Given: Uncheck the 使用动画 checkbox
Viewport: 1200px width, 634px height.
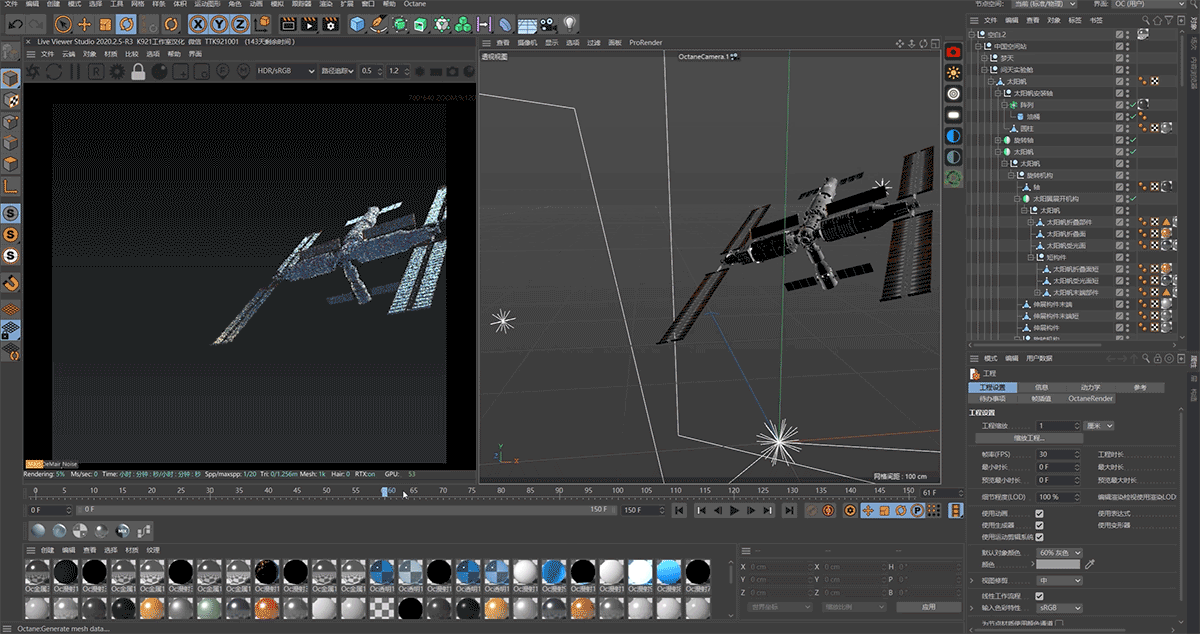Looking at the screenshot, I should [1040, 513].
